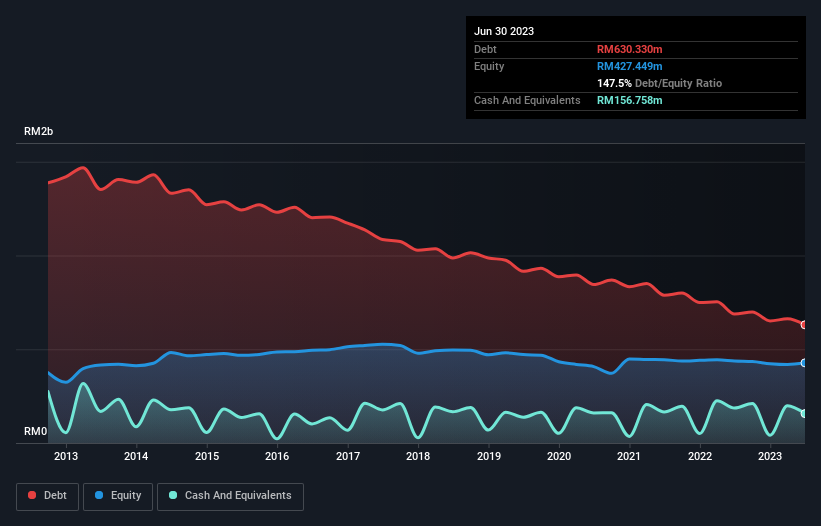Click the 2013 x-axis label
This screenshot has width=821, height=526.
tap(66, 456)
